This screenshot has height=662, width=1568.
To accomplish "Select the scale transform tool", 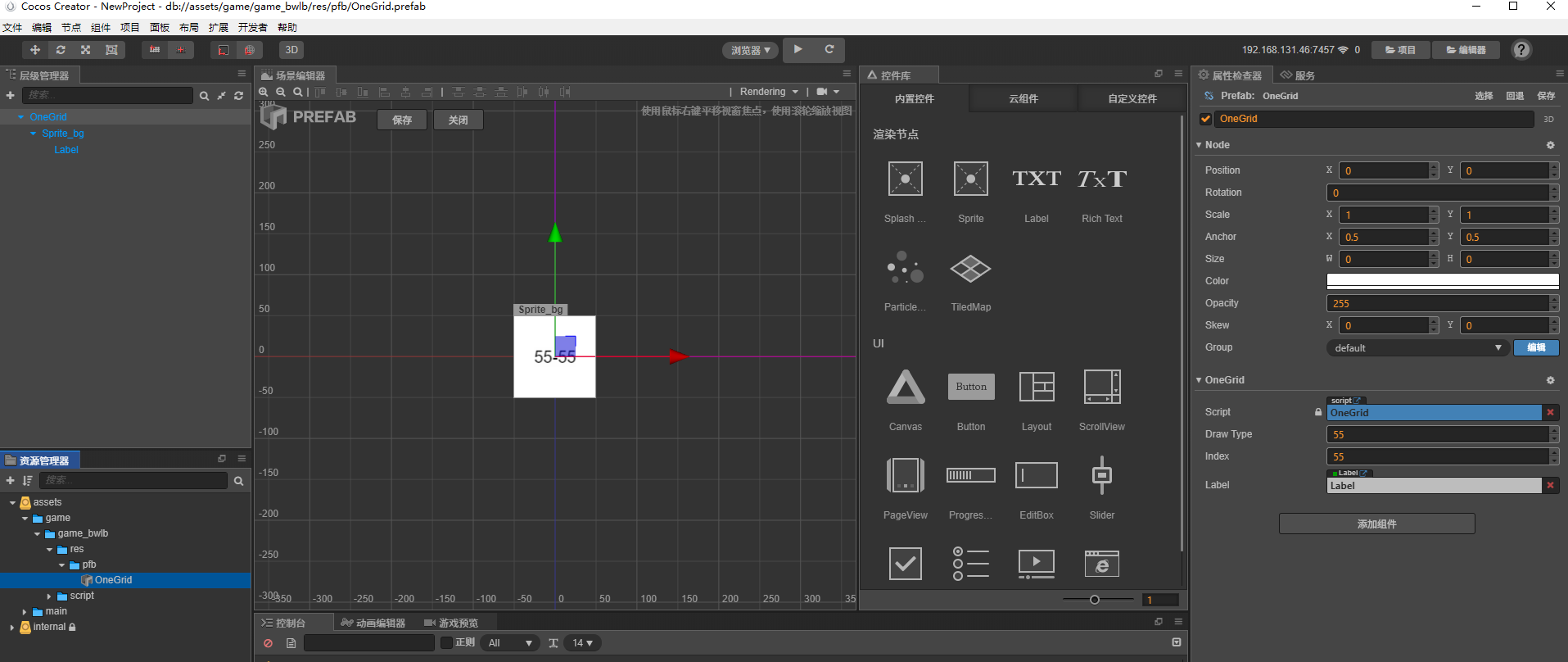I will [x=85, y=50].
